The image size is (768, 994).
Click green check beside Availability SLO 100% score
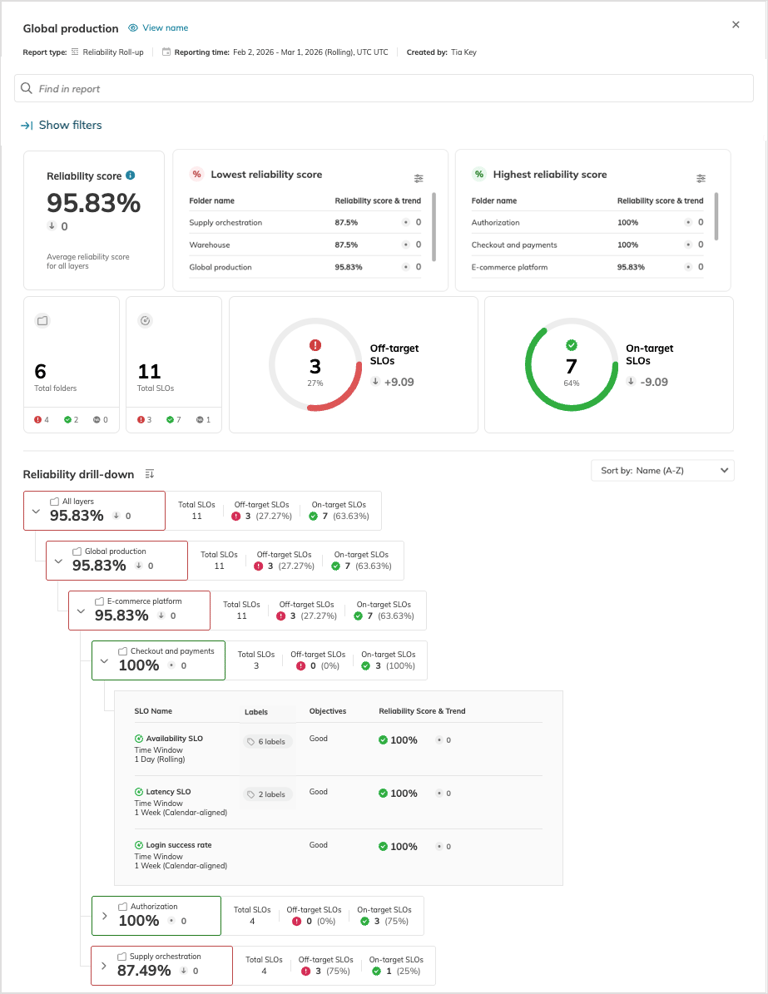point(383,740)
